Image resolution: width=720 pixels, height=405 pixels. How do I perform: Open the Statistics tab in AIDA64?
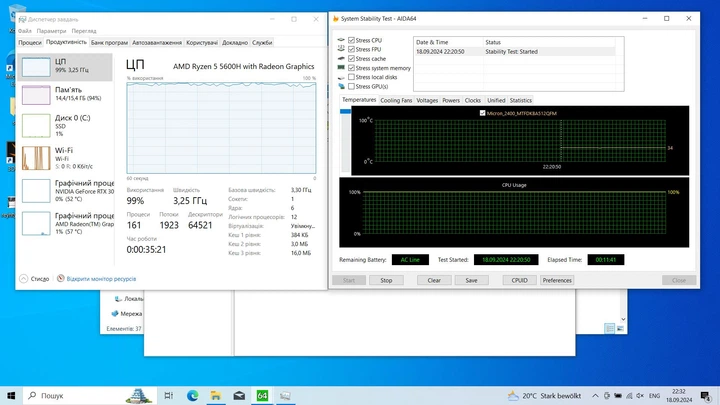[x=521, y=100]
